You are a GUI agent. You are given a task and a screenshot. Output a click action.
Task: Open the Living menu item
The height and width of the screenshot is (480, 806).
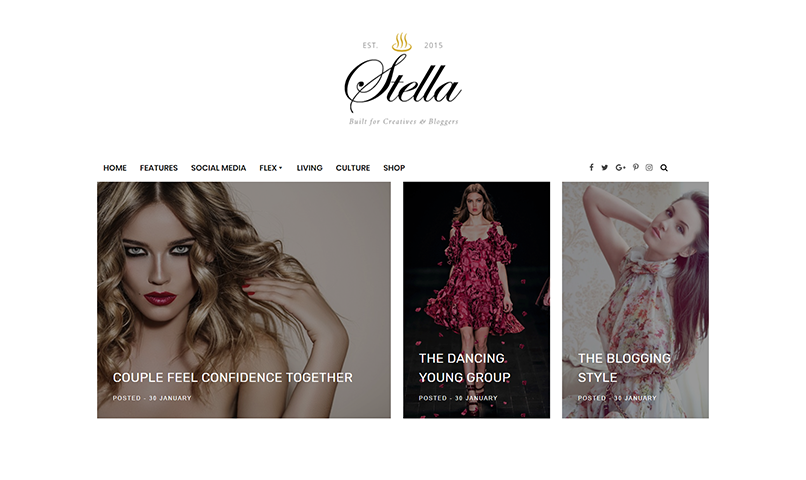pyautogui.click(x=309, y=168)
